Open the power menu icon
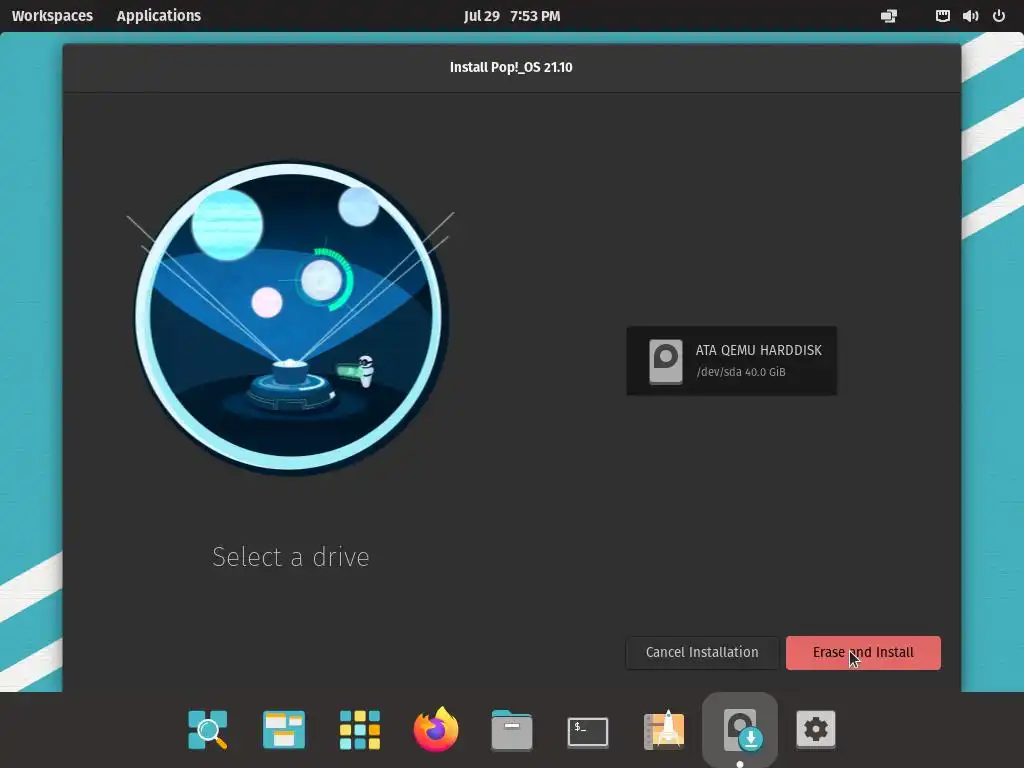1024x768 pixels. click(x=999, y=16)
